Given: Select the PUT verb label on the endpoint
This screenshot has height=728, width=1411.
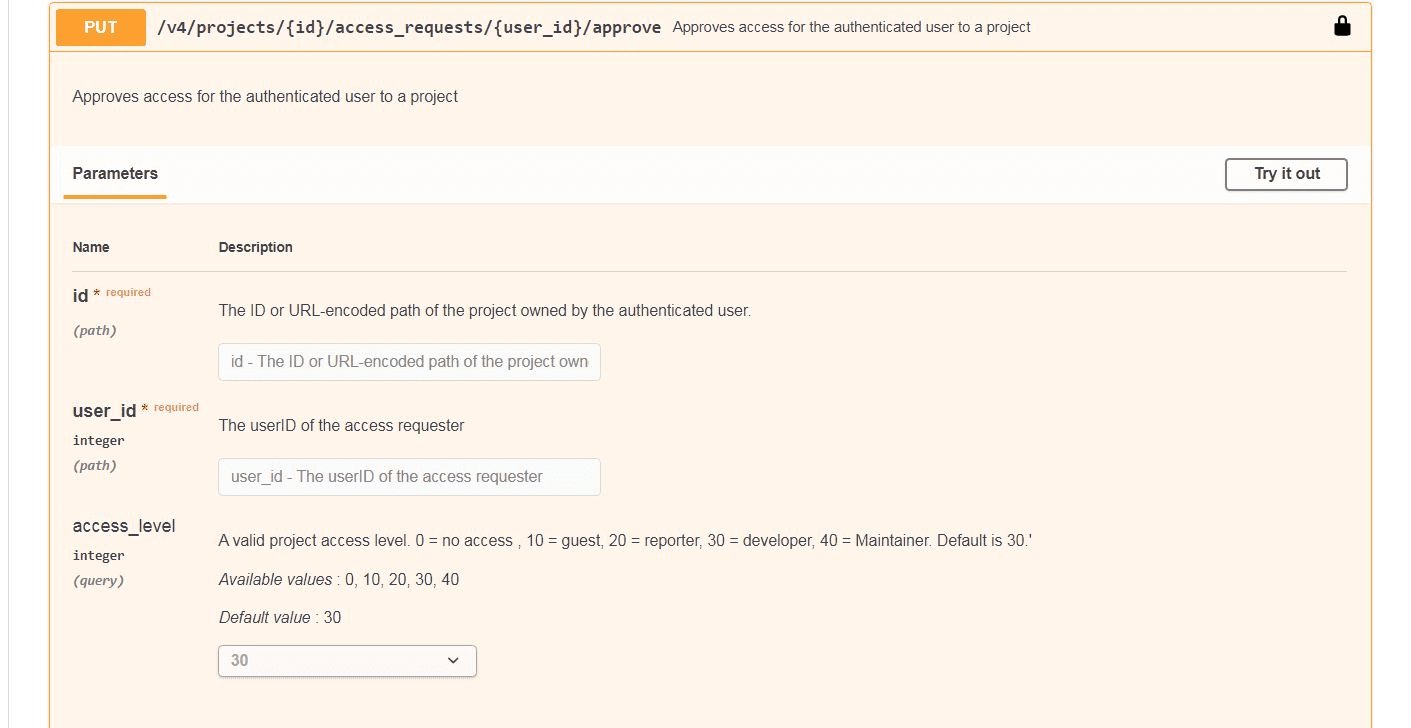Looking at the screenshot, I should coord(99,27).
